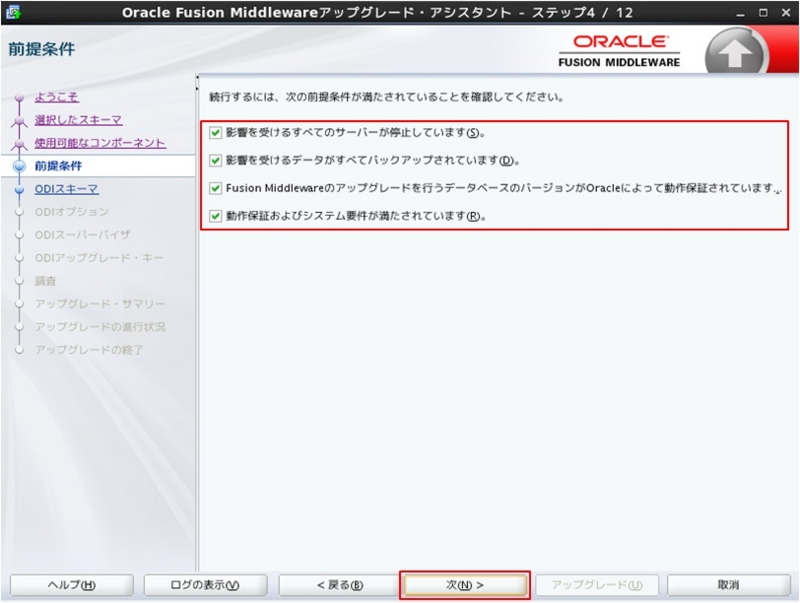This screenshot has width=800, height=603.
Task: Click the application icon in title bar
Action: [13, 12]
